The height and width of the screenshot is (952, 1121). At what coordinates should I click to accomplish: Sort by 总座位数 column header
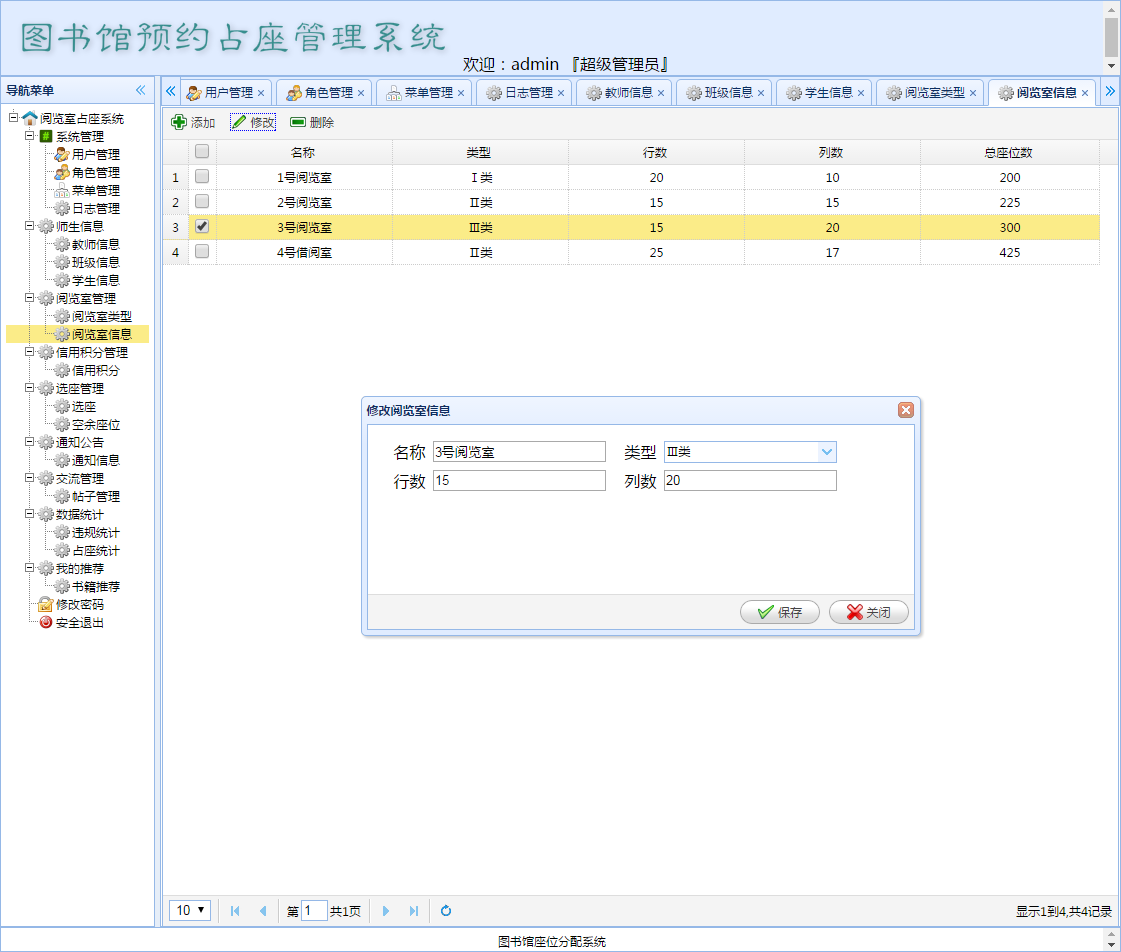(x=1009, y=152)
